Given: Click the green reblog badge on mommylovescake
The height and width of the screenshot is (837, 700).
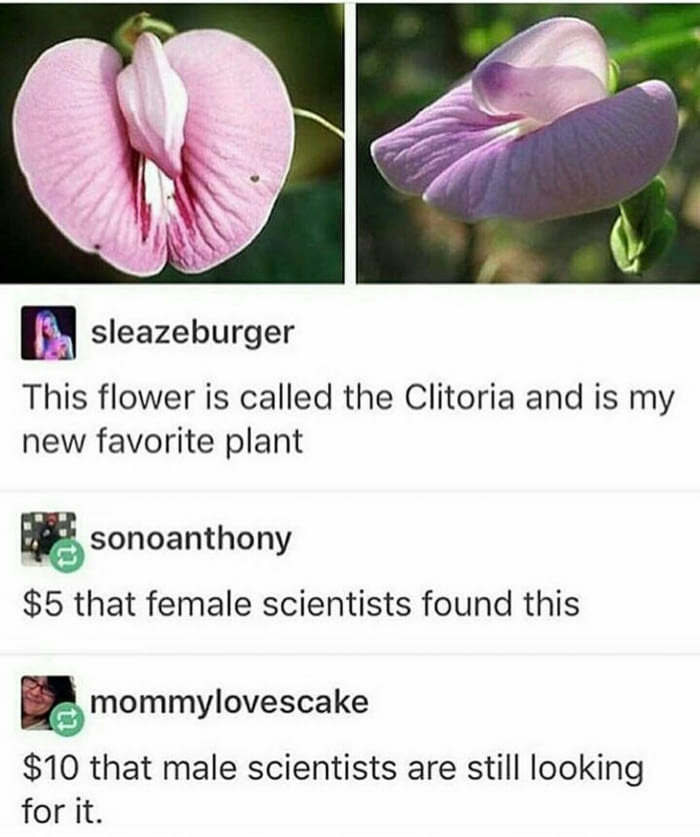Looking at the screenshot, I should click(67, 720).
